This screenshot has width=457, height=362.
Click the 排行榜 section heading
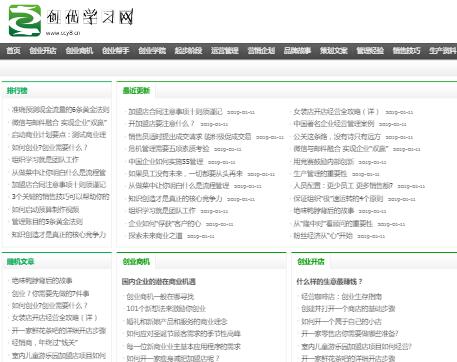coord(17,91)
